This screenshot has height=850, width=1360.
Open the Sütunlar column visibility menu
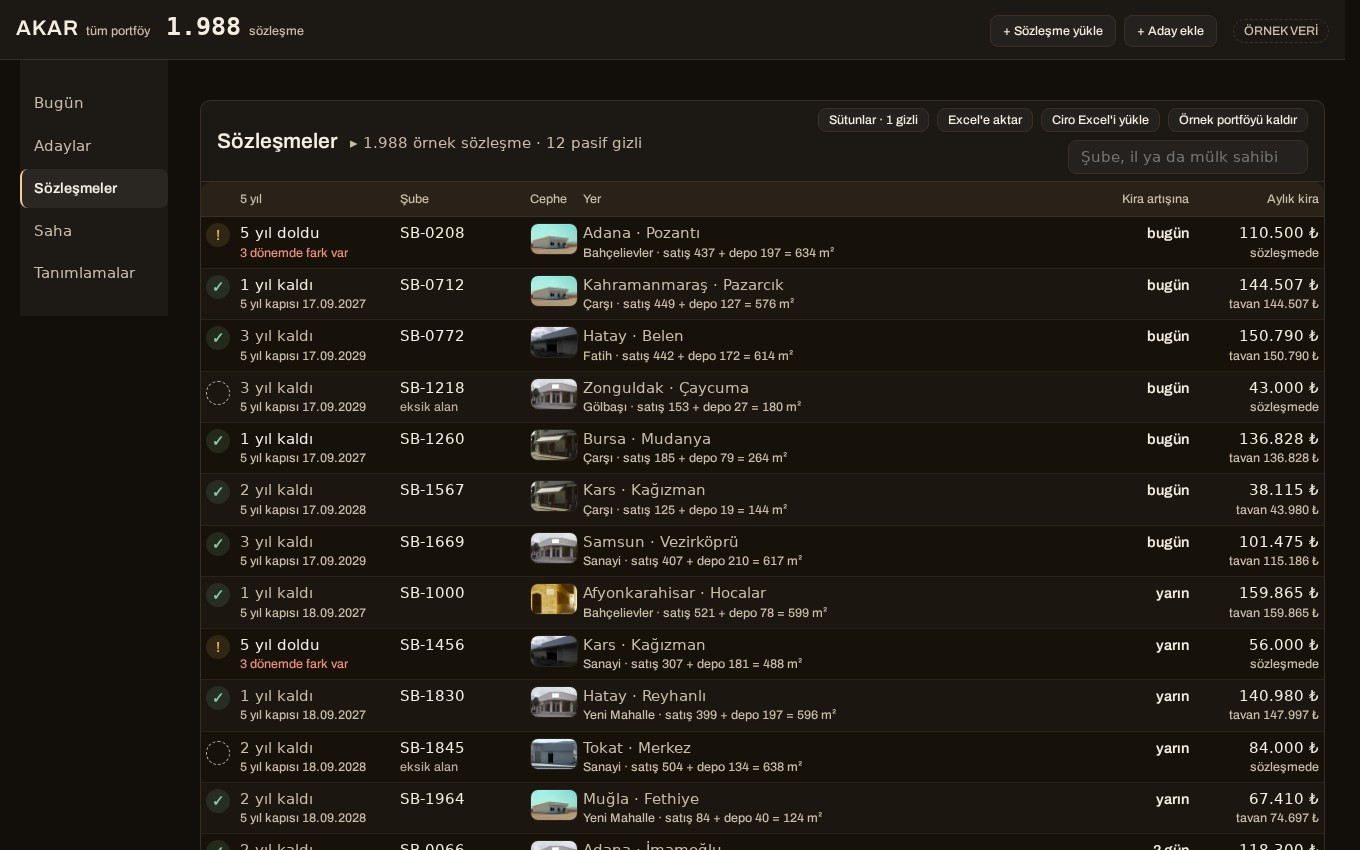873,120
